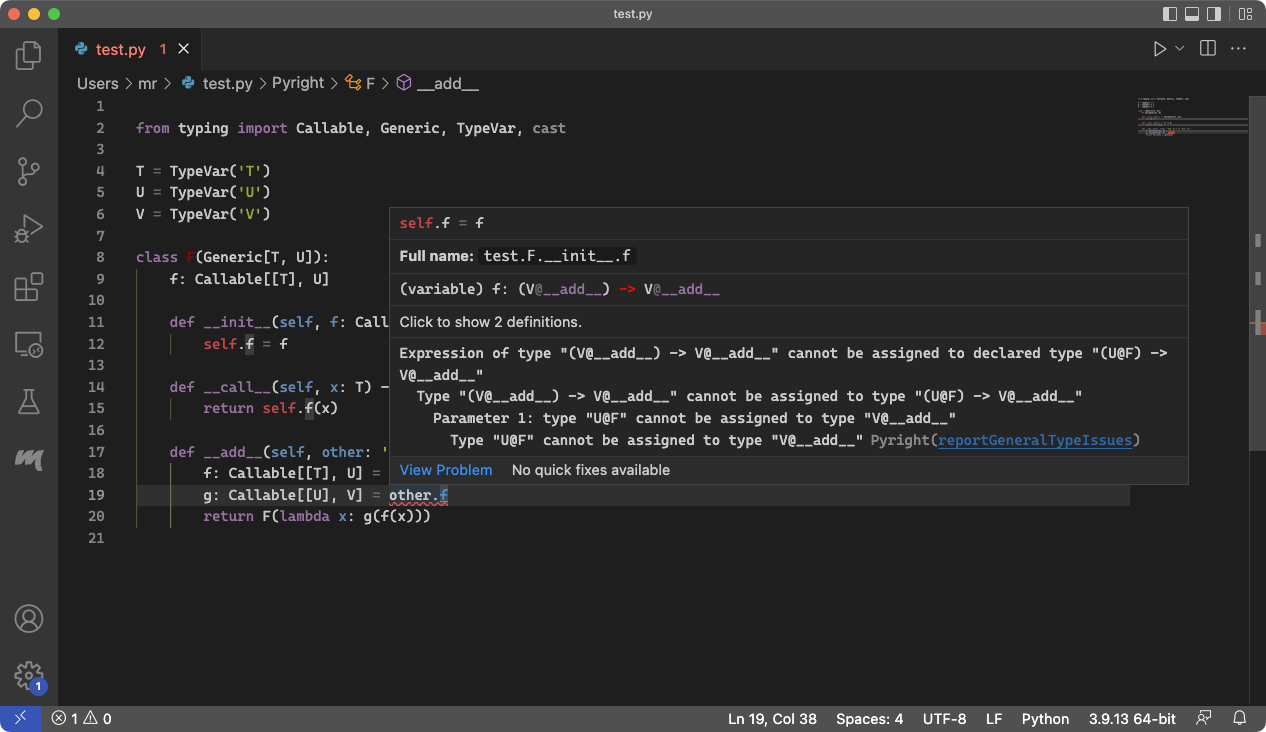
Task: Open the More Actions ellipsis menu
Action: (x=1237, y=47)
